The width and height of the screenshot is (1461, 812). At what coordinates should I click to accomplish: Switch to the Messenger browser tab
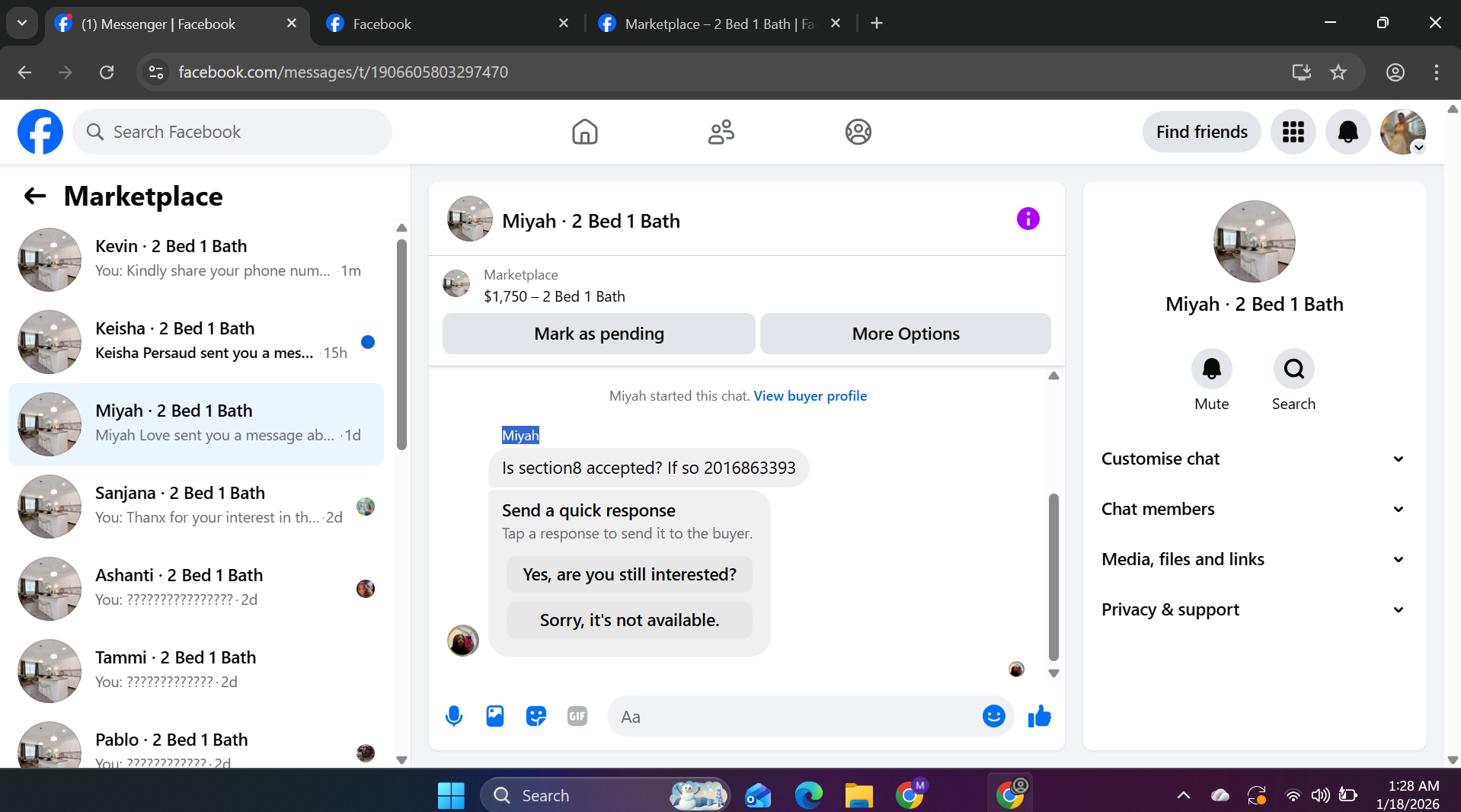point(178,24)
